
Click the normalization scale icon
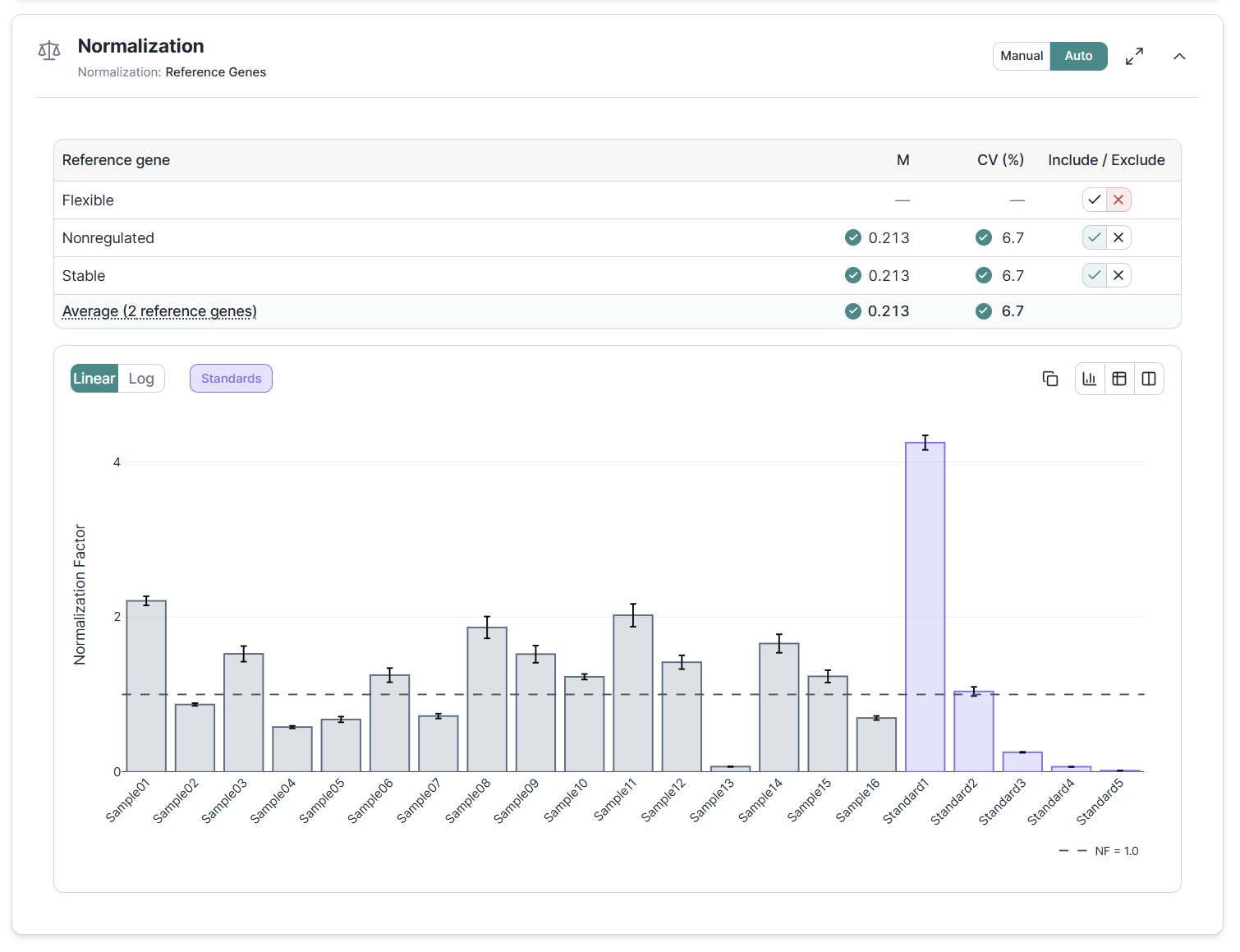tap(49, 50)
